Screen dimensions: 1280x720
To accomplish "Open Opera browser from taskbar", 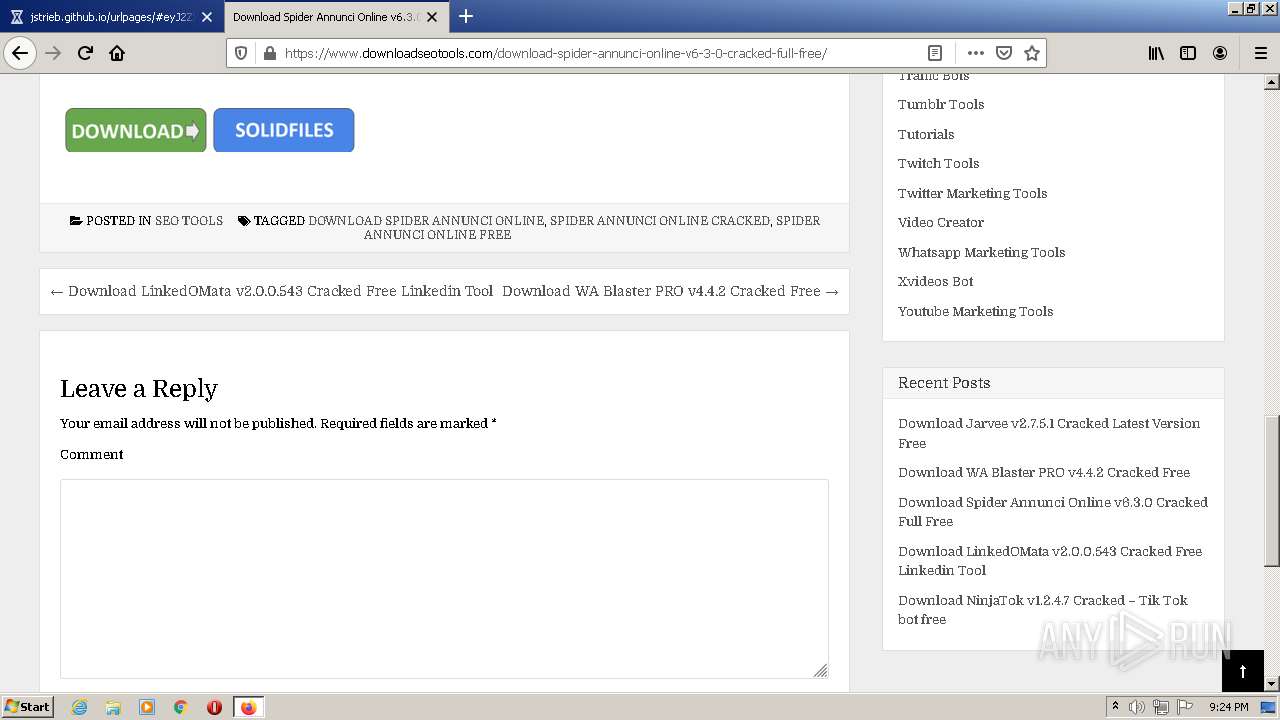I will pyautogui.click(x=214, y=707).
